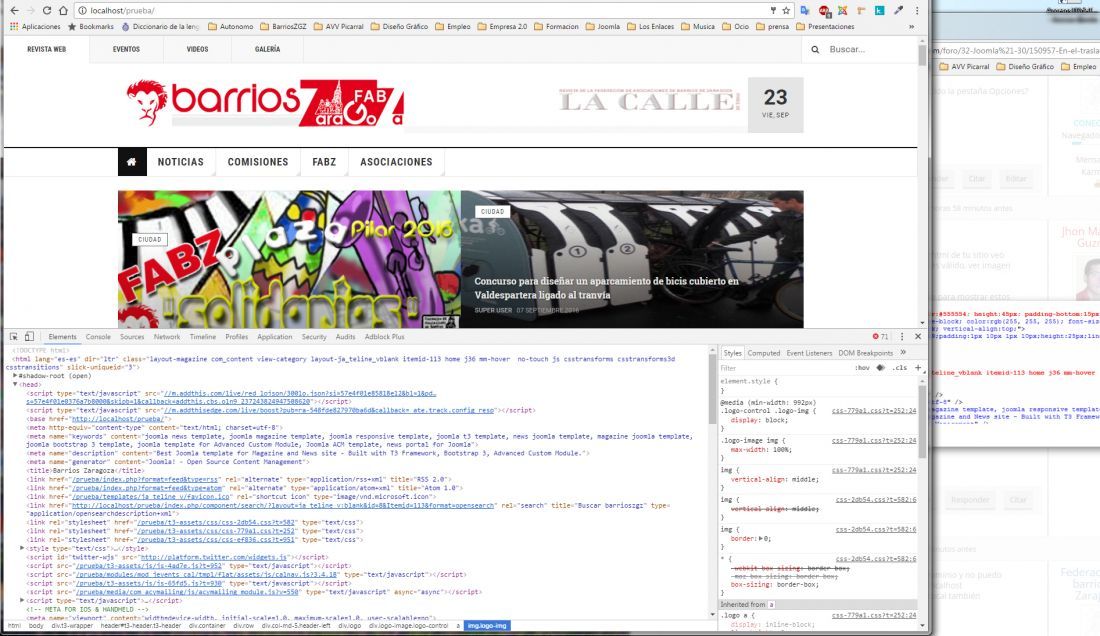Image resolution: width=1100 pixels, height=636 pixels.
Task: Activate the DevTools element inspector icon
Action: 14,337
